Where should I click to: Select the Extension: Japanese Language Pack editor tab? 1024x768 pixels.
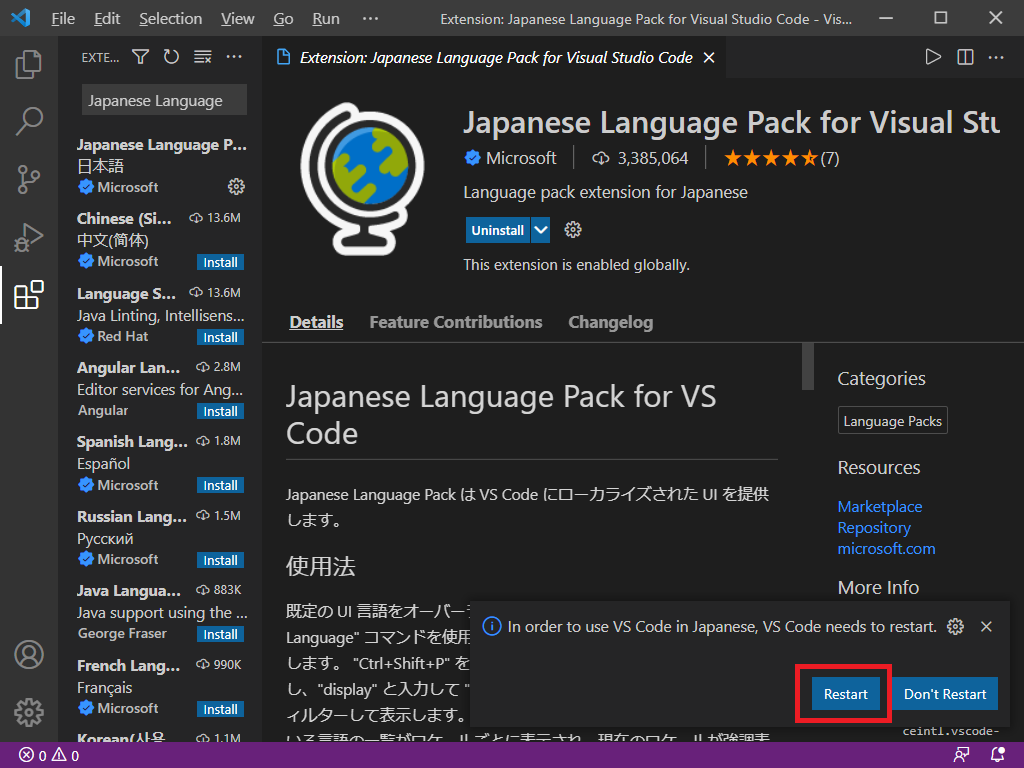(x=494, y=57)
